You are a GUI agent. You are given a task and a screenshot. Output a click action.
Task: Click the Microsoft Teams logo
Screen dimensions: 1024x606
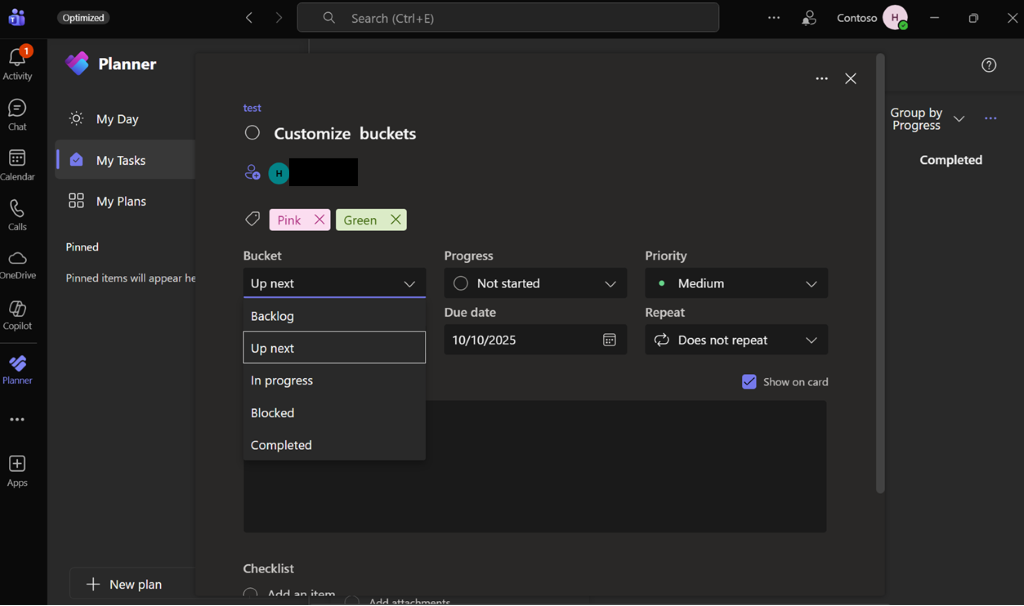pos(17,18)
